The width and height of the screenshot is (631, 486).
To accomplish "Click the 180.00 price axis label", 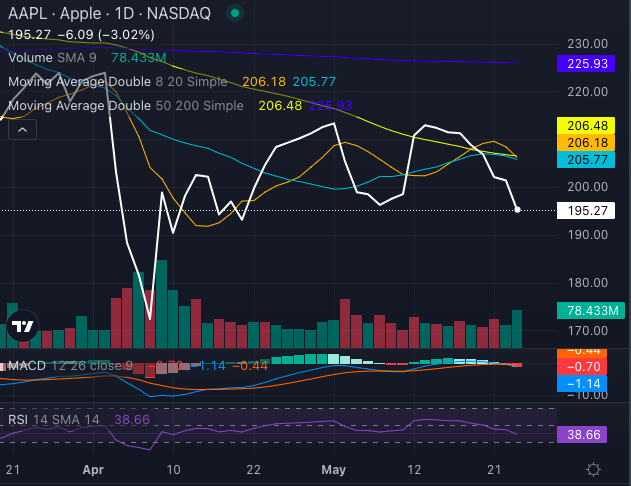I will click(588, 282).
